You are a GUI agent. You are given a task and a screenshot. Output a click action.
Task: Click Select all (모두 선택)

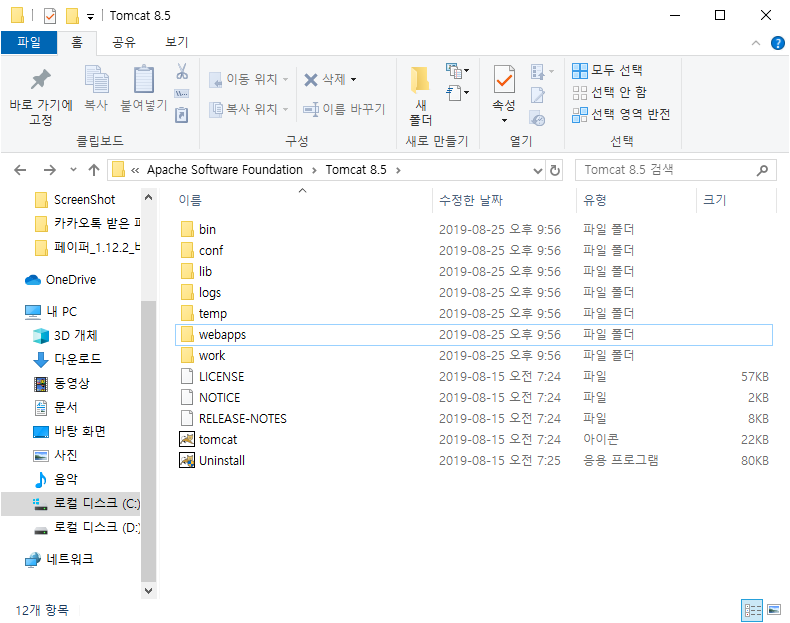coord(607,71)
